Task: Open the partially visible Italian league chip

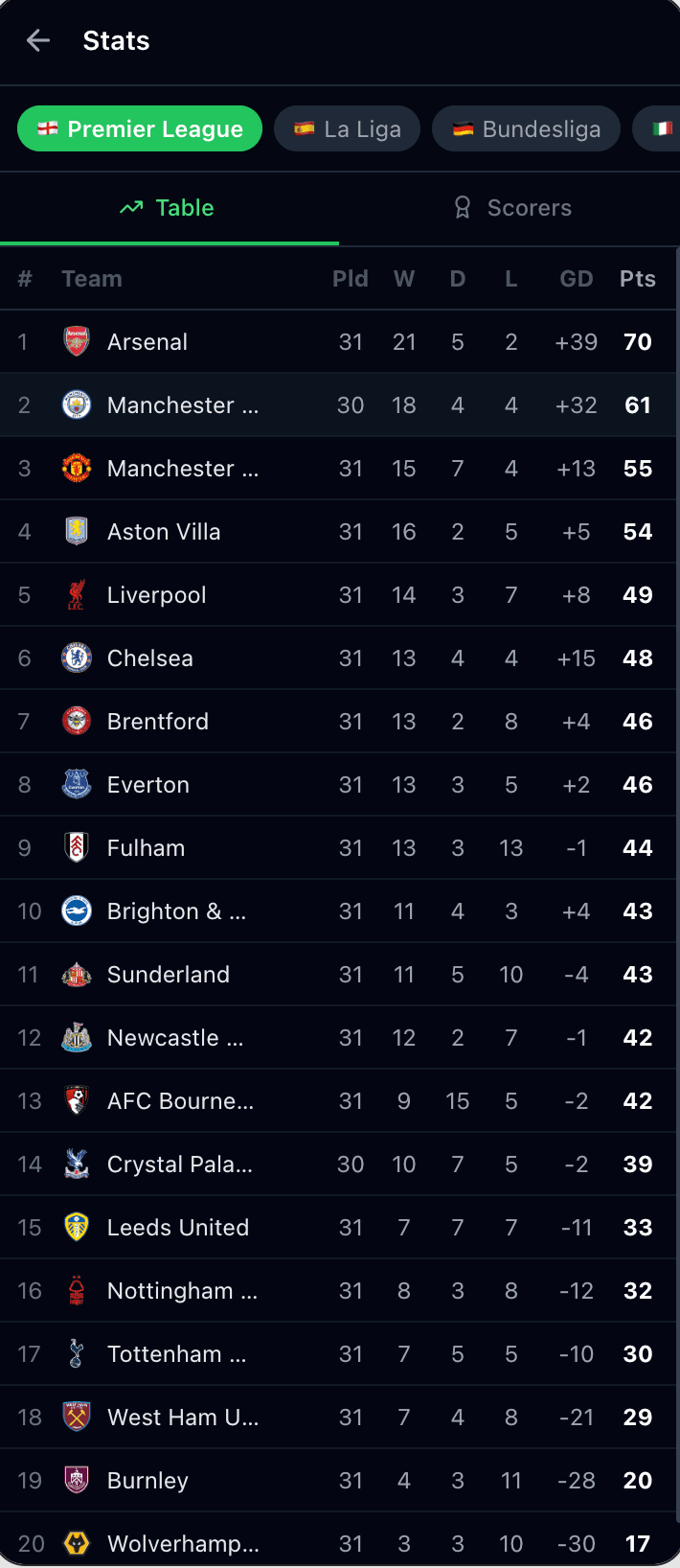Action: pyautogui.click(x=661, y=129)
